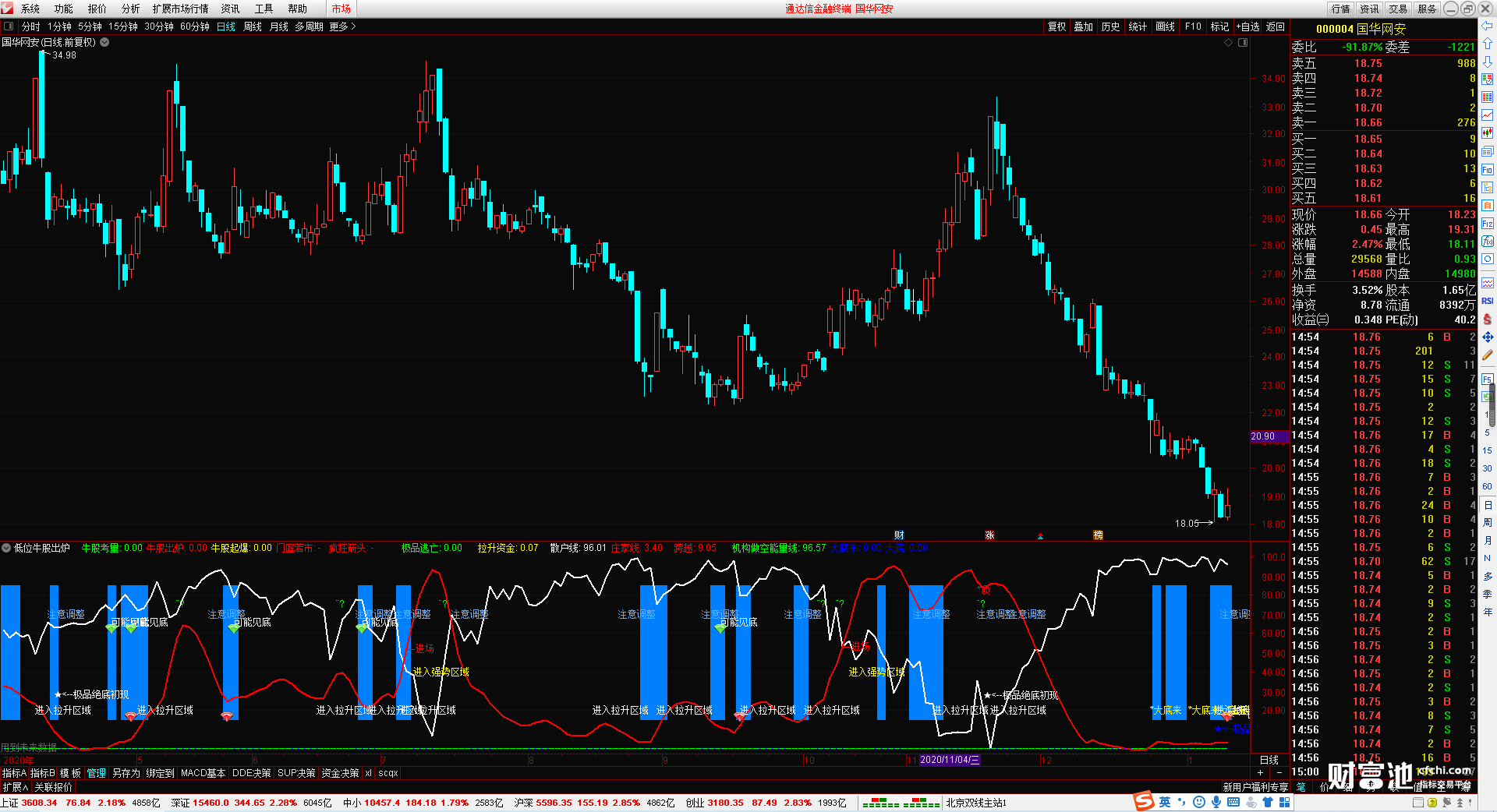Click the up arrow for previous stock
Image resolution: width=1497 pixels, height=812 pixels.
coord(1488,44)
